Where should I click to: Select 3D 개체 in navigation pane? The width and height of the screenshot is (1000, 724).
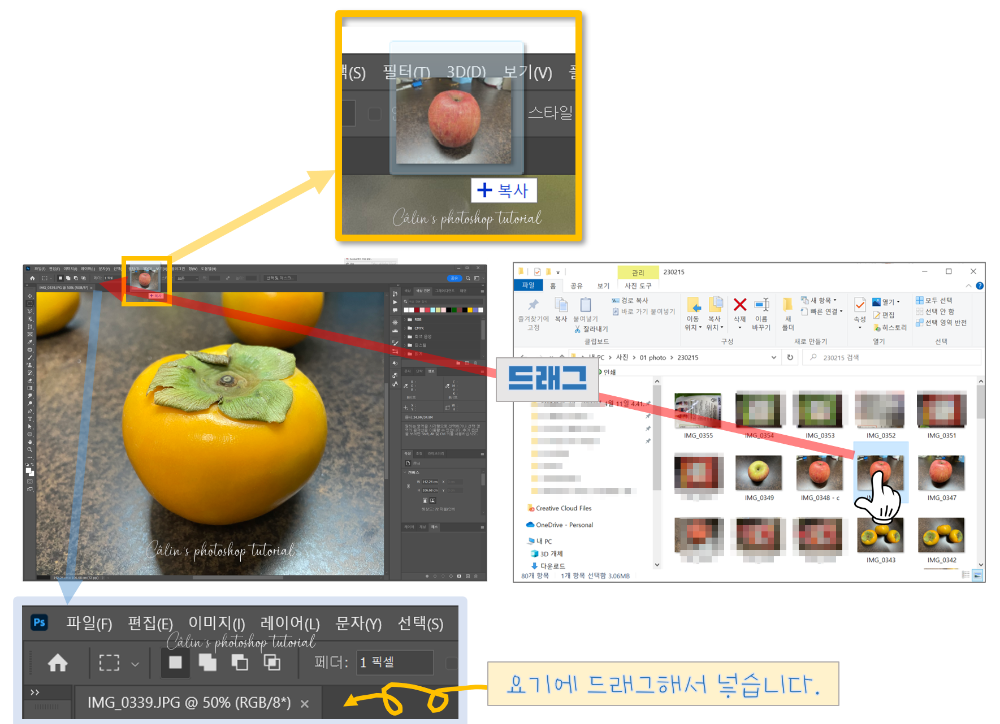(547, 554)
